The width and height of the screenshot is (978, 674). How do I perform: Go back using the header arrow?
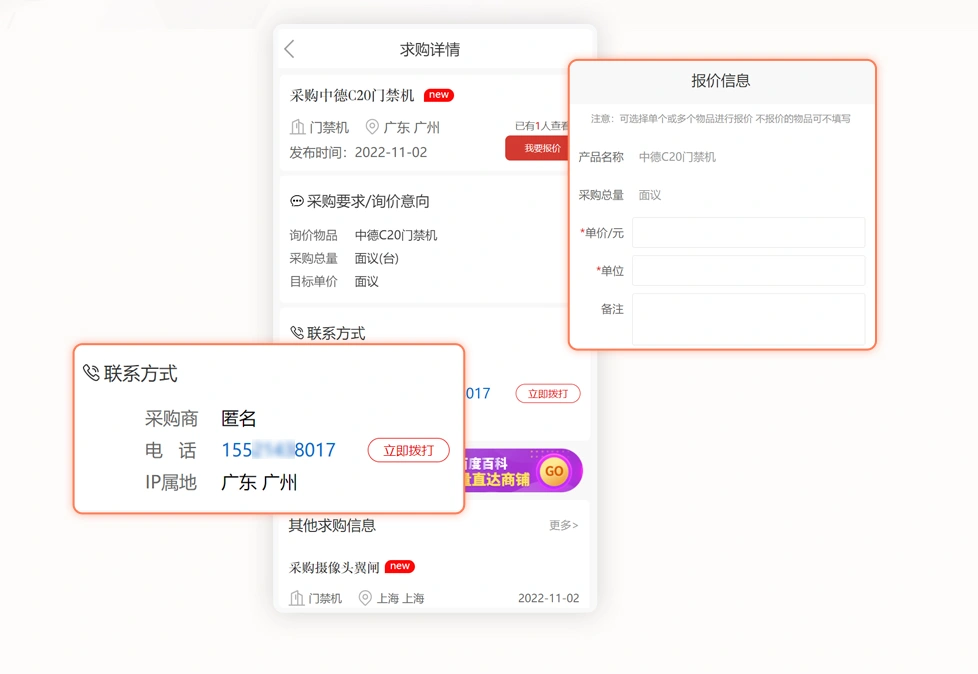(289, 49)
